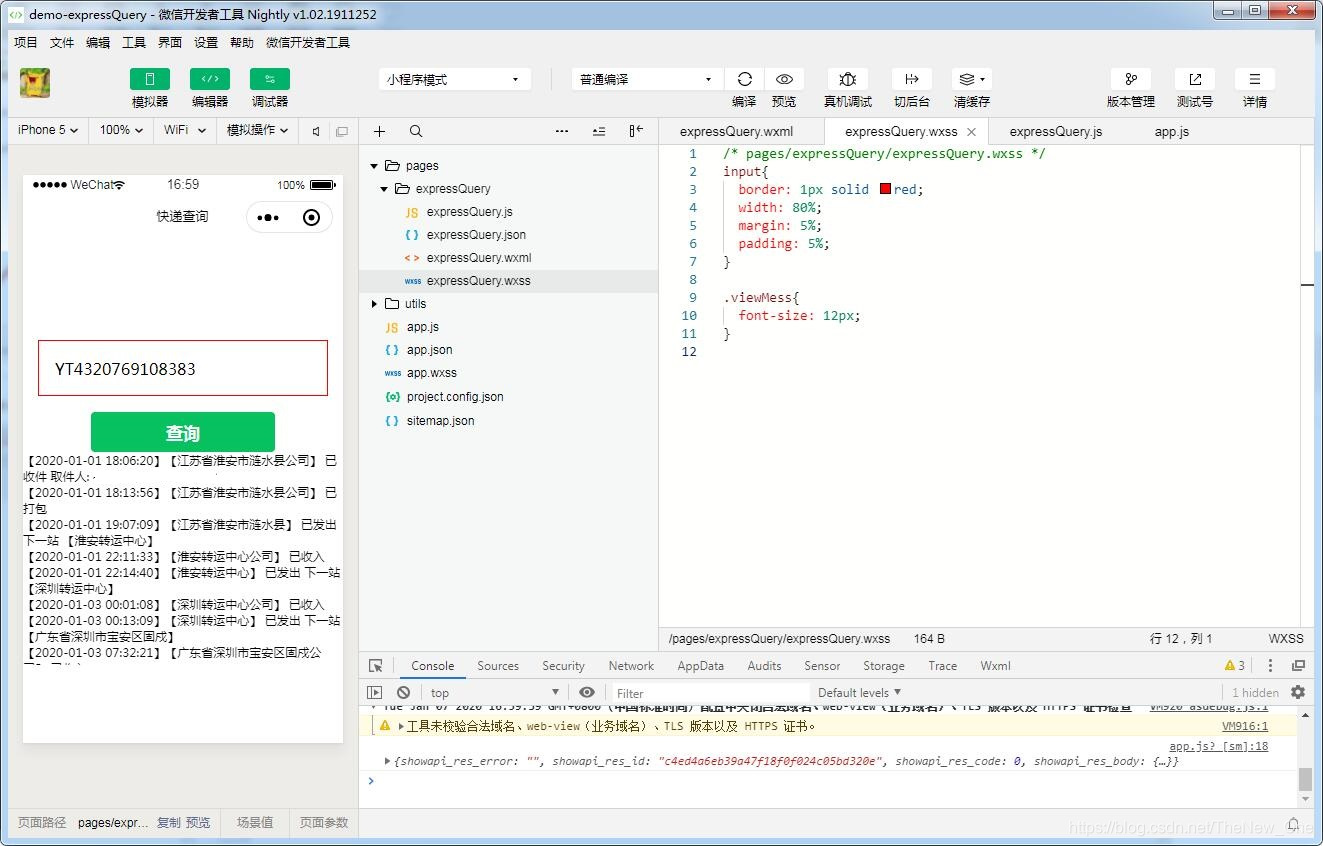The height and width of the screenshot is (846, 1323).
Task: Click the file tree search icon
Action: (x=416, y=131)
